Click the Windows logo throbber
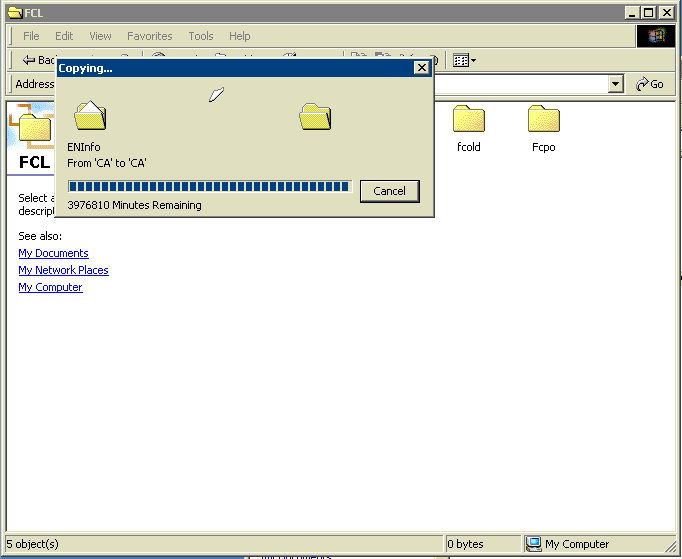The image size is (682, 559). 656,36
